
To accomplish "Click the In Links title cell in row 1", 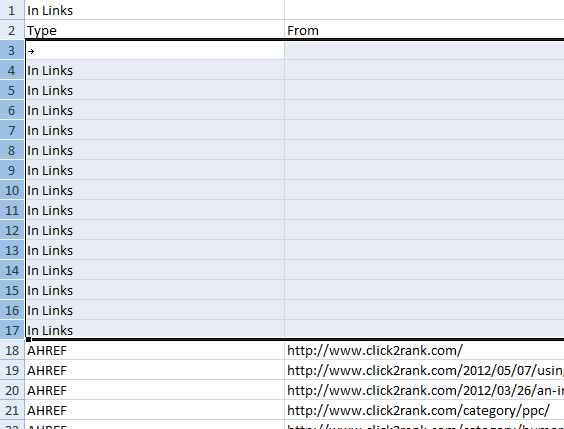I will [x=155, y=10].
